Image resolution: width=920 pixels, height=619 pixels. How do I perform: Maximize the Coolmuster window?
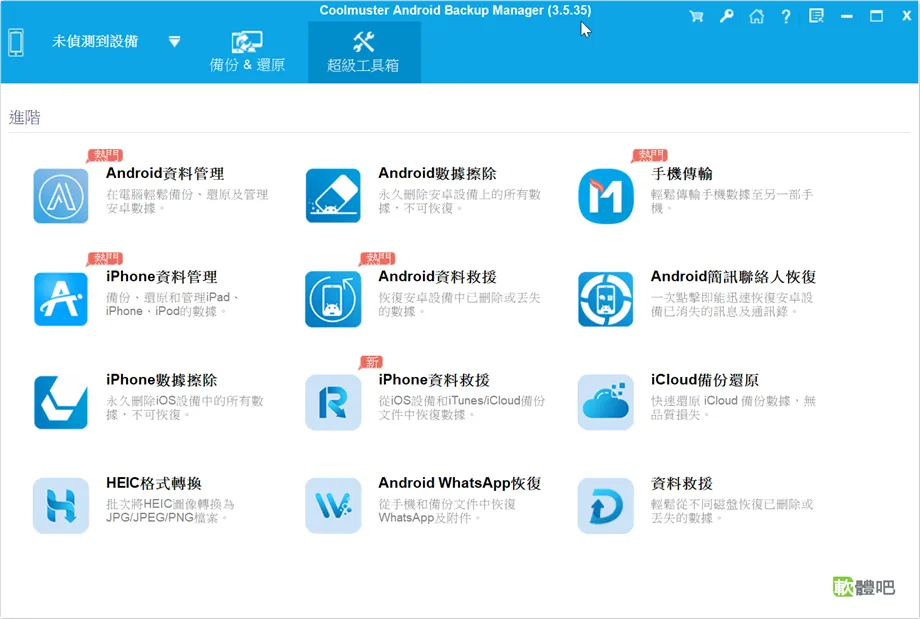[x=876, y=16]
